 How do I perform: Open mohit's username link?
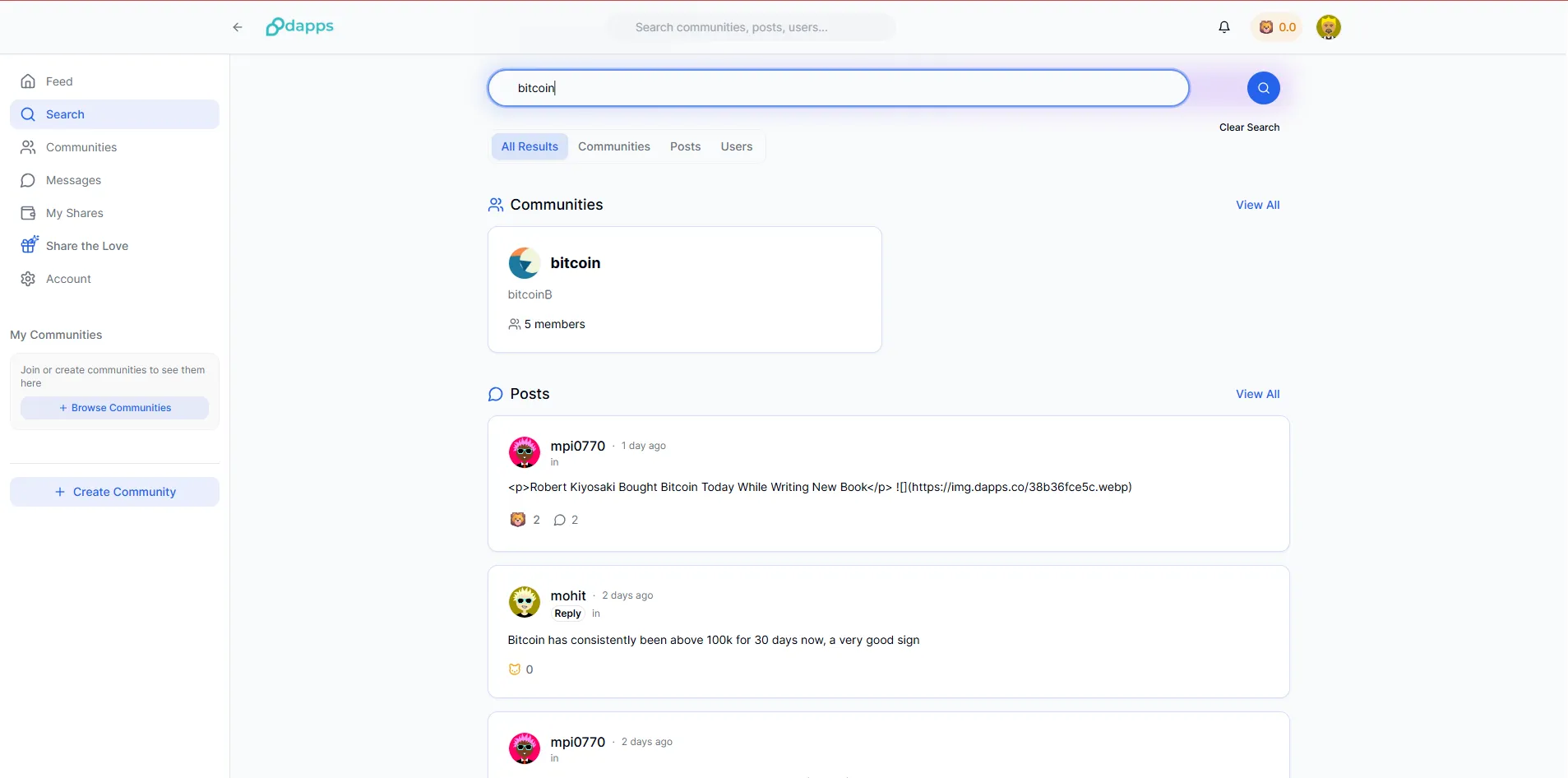[x=568, y=595]
